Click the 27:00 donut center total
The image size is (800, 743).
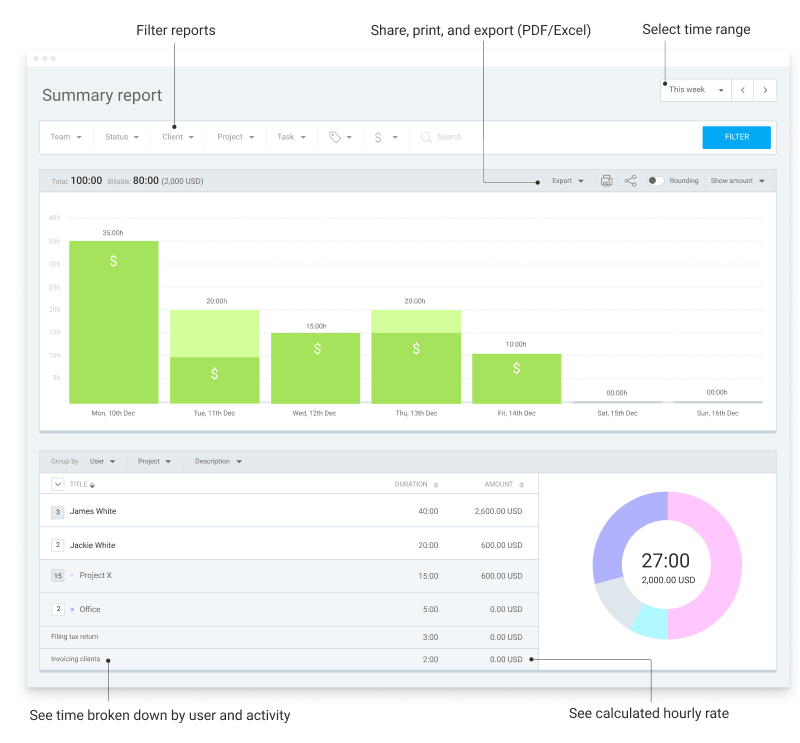point(665,560)
